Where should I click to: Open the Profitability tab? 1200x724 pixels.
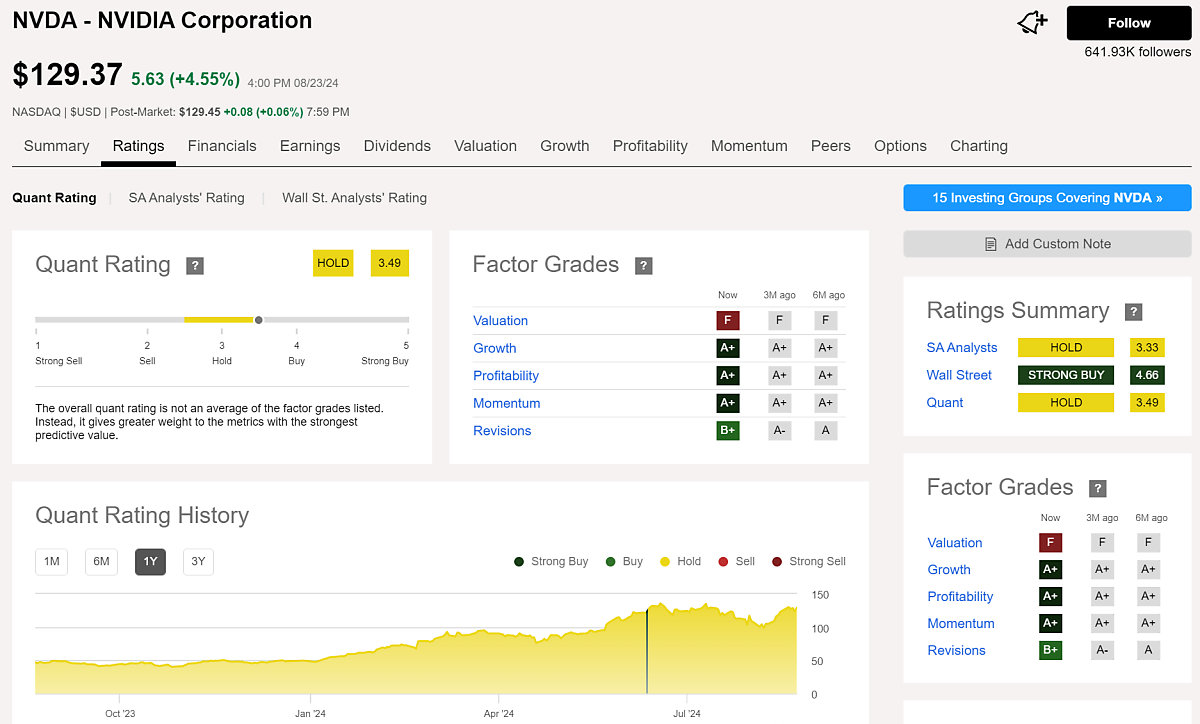(650, 146)
